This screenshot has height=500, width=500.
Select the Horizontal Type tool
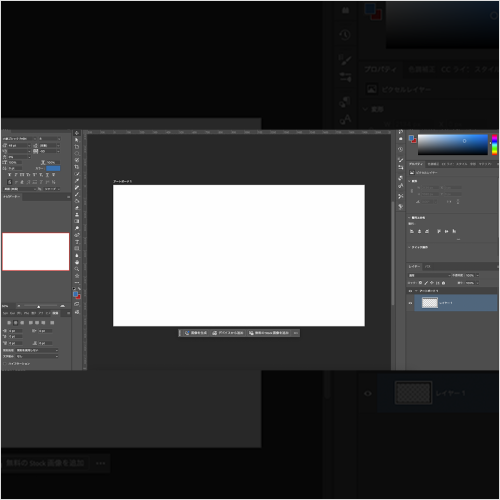(77, 242)
